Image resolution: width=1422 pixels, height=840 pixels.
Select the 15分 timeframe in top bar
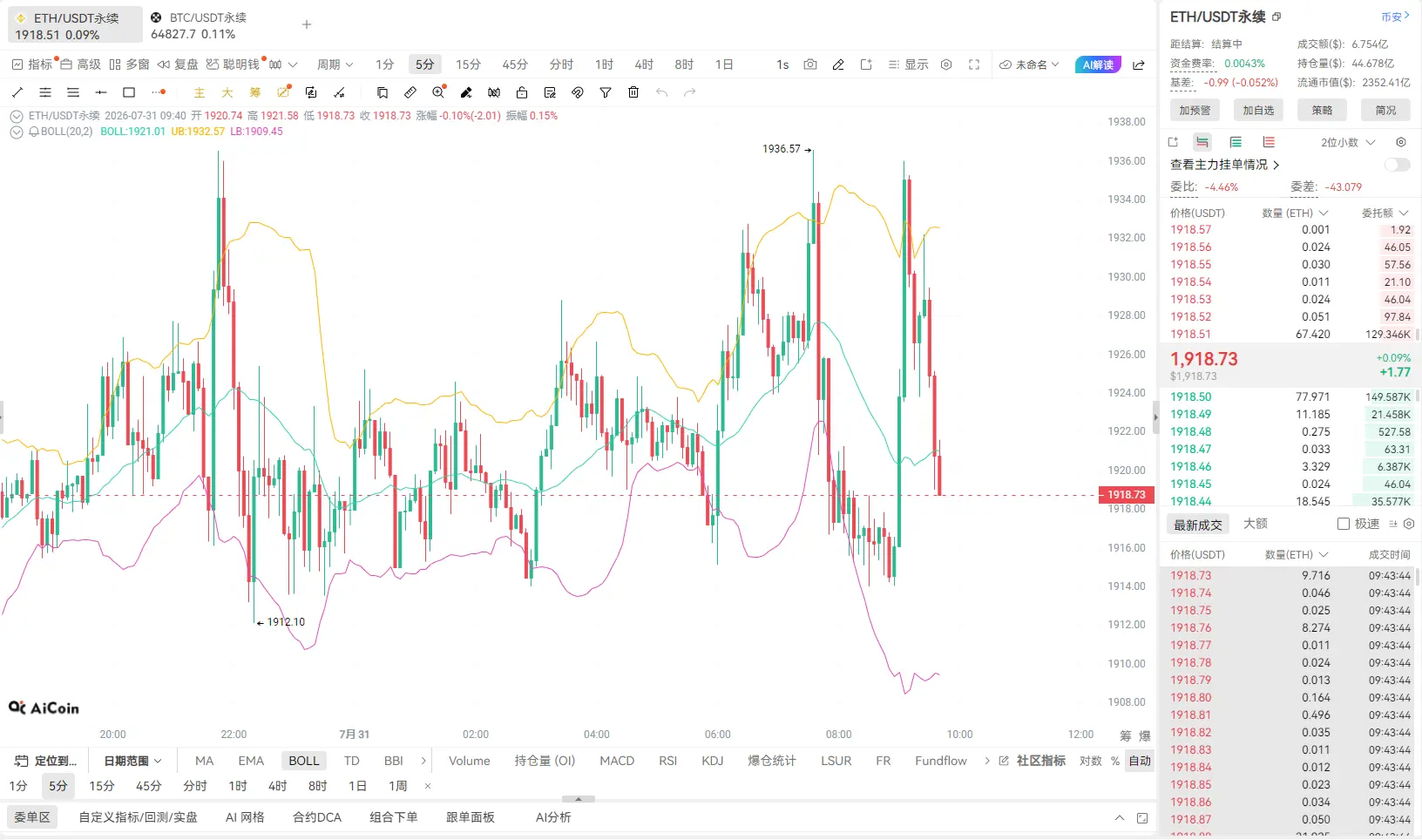click(468, 64)
